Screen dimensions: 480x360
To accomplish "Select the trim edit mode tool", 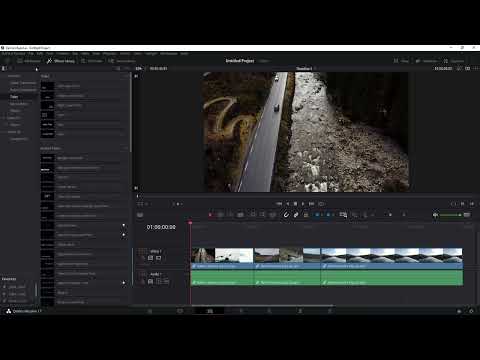I will 220,215.
